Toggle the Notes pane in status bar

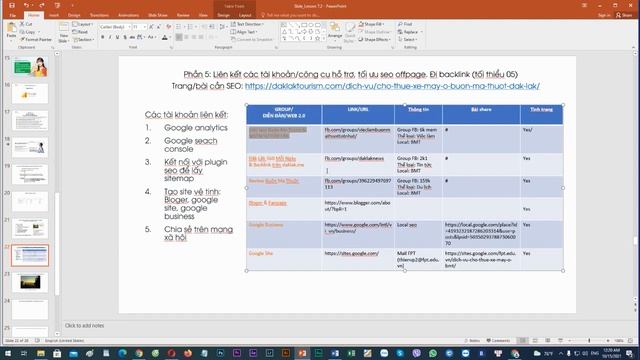click(472, 340)
